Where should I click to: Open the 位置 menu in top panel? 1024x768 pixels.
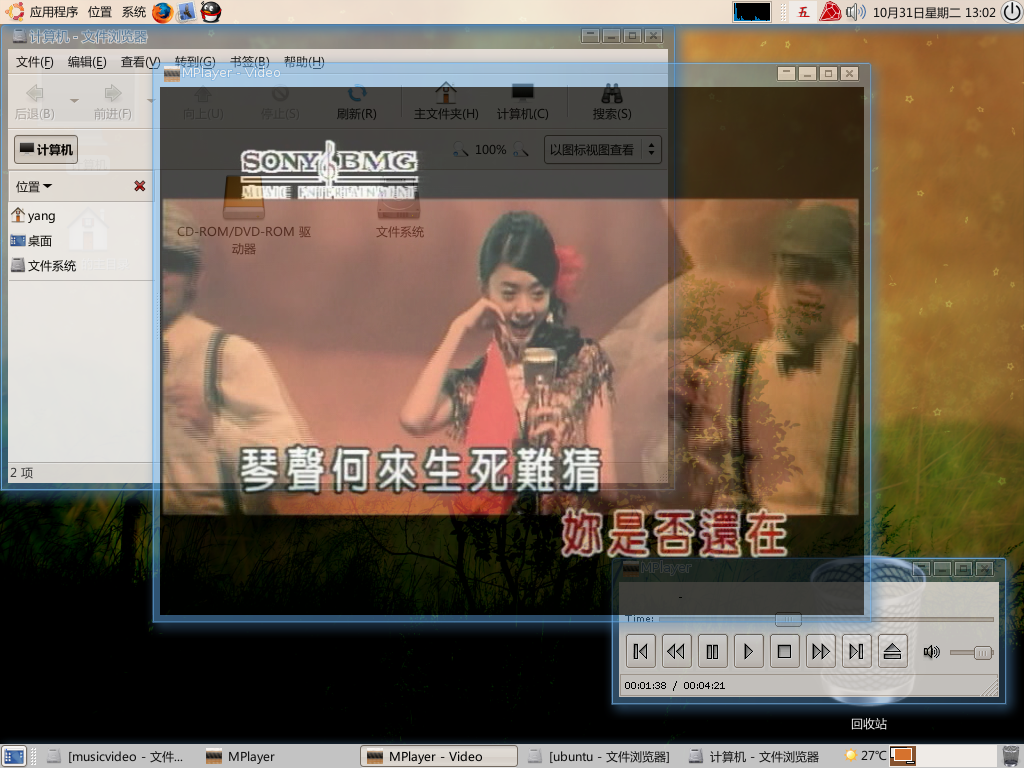point(100,12)
